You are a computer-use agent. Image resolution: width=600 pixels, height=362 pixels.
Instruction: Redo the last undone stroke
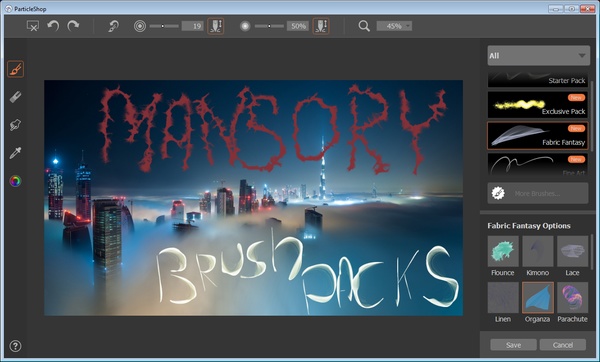click(73, 26)
